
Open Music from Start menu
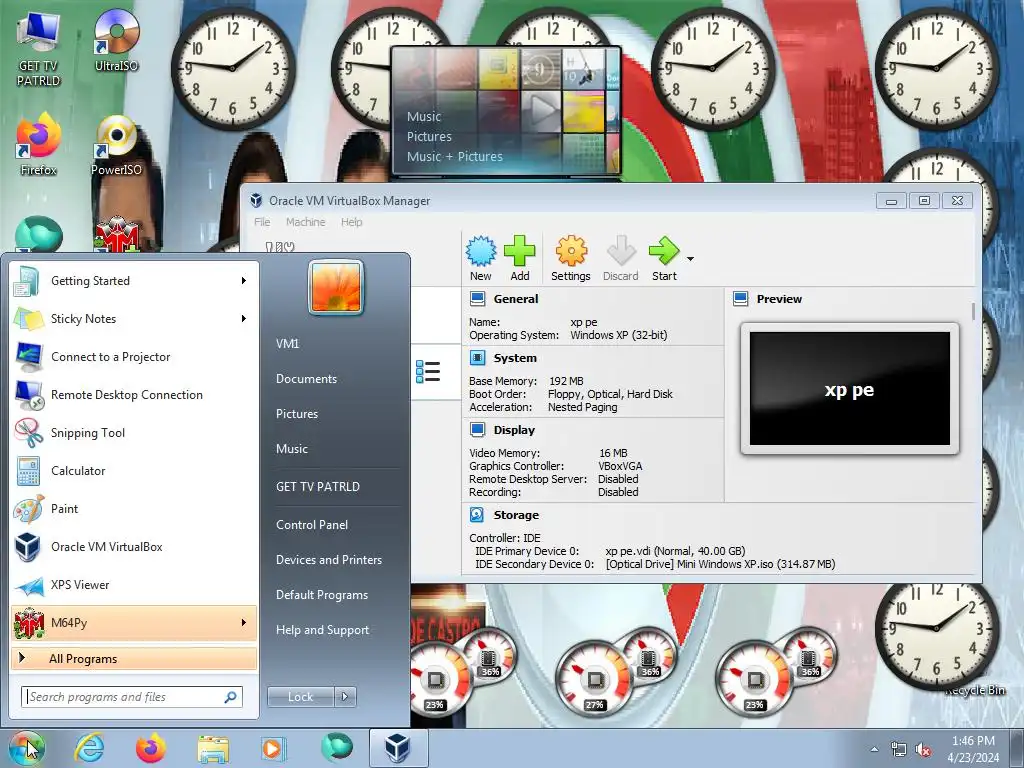point(291,449)
